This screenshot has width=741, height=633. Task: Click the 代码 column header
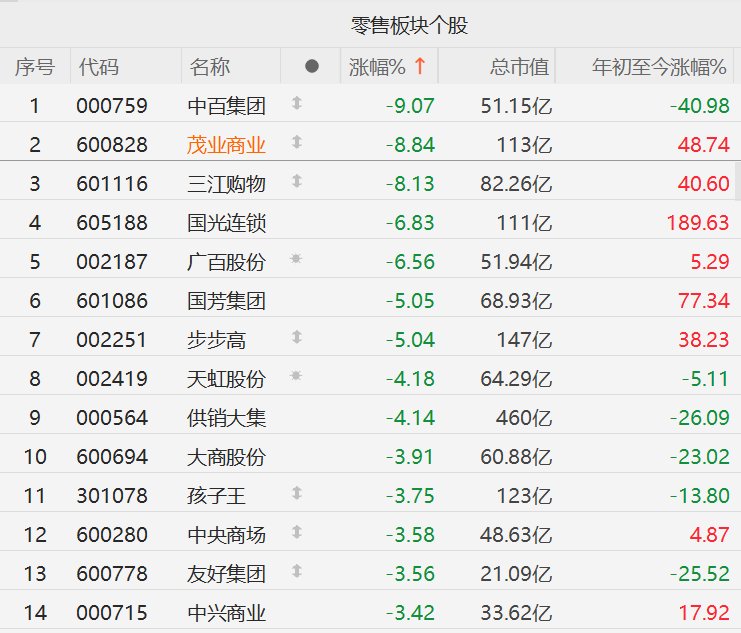(x=99, y=67)
